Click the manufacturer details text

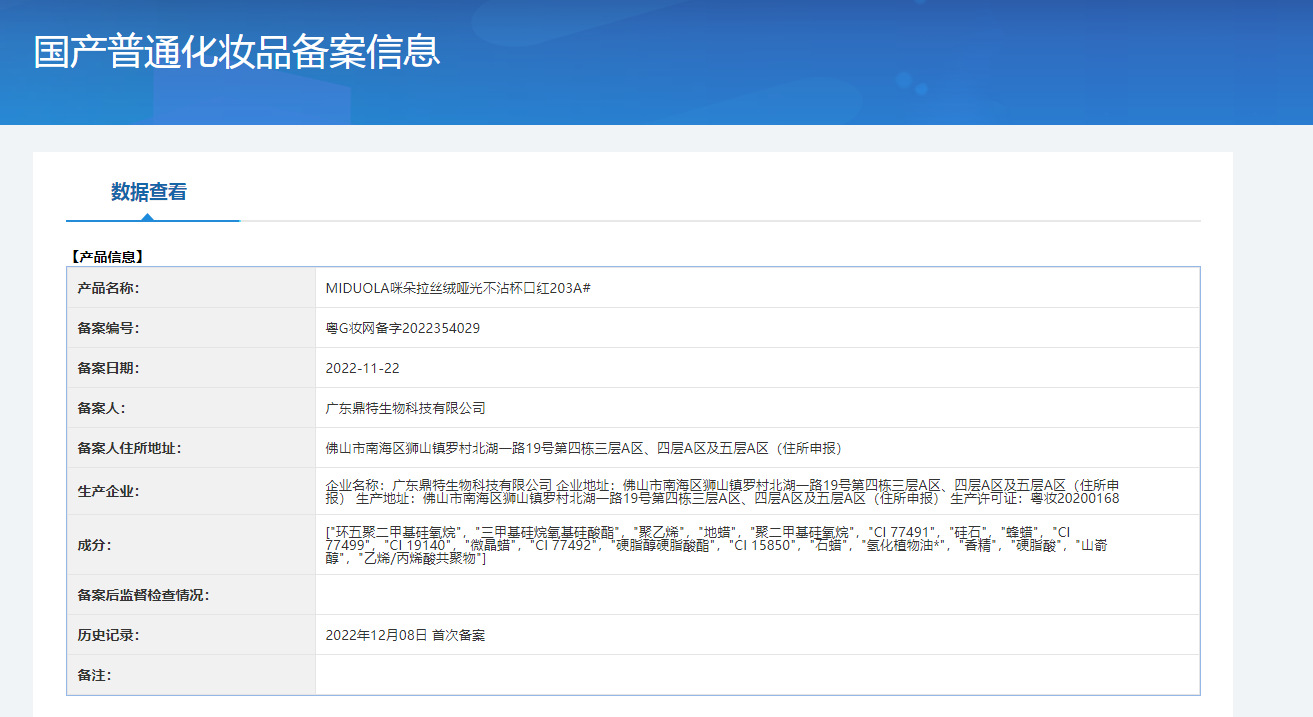723,491
